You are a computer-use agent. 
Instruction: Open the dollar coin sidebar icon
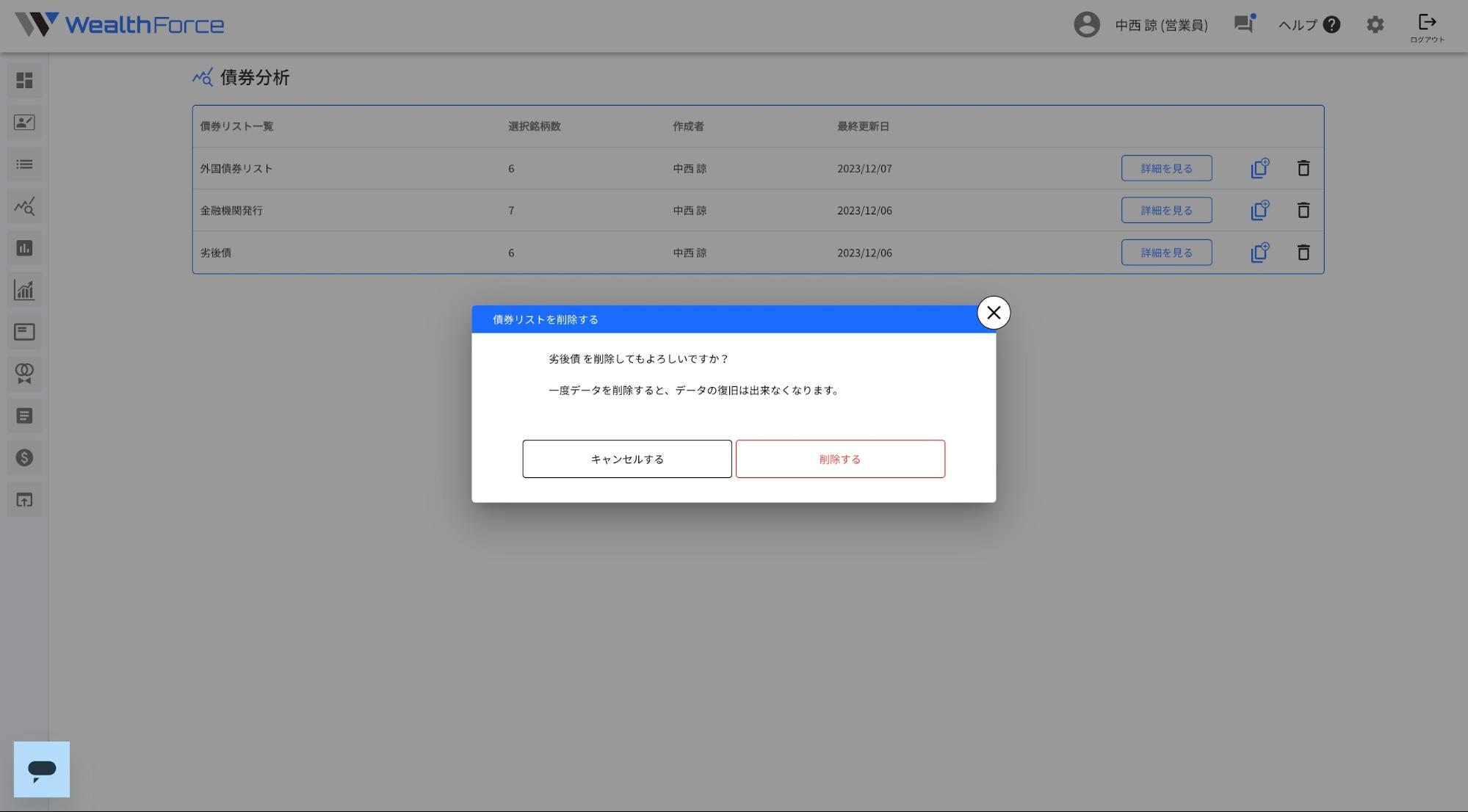tap(24, 458)
